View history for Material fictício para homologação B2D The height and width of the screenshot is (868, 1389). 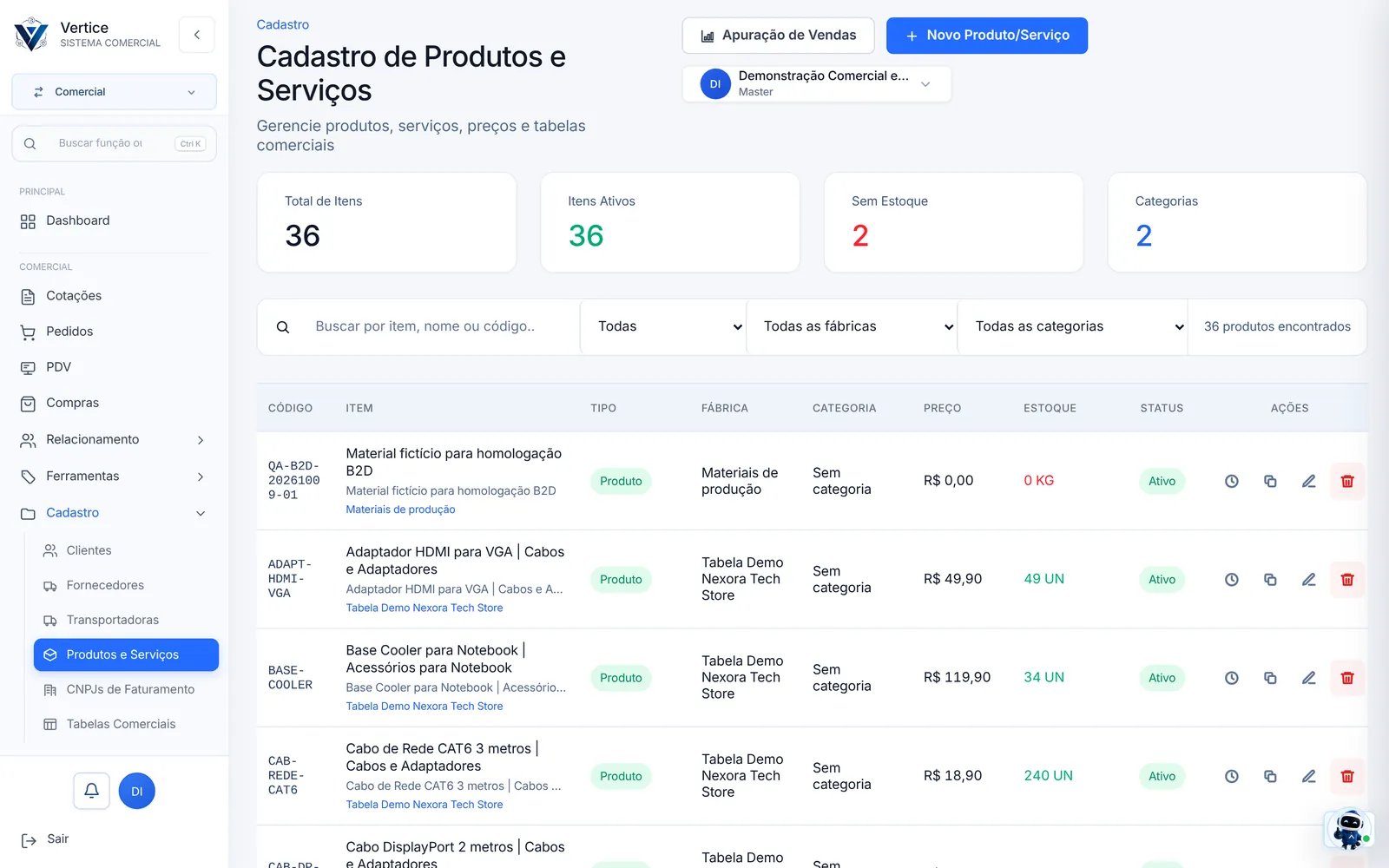click(1231, 481)
